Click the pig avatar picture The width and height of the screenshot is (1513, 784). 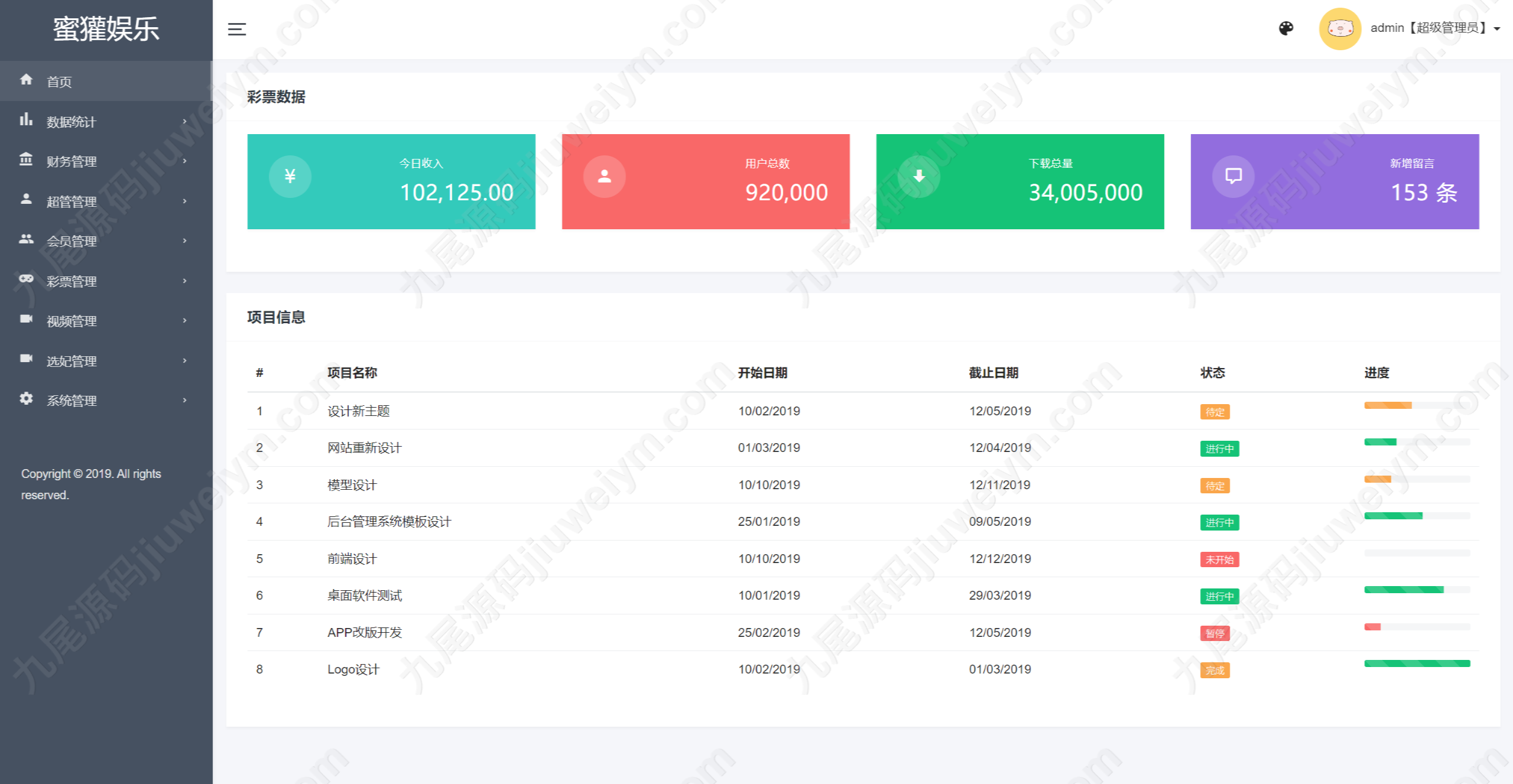(1340, 28)
